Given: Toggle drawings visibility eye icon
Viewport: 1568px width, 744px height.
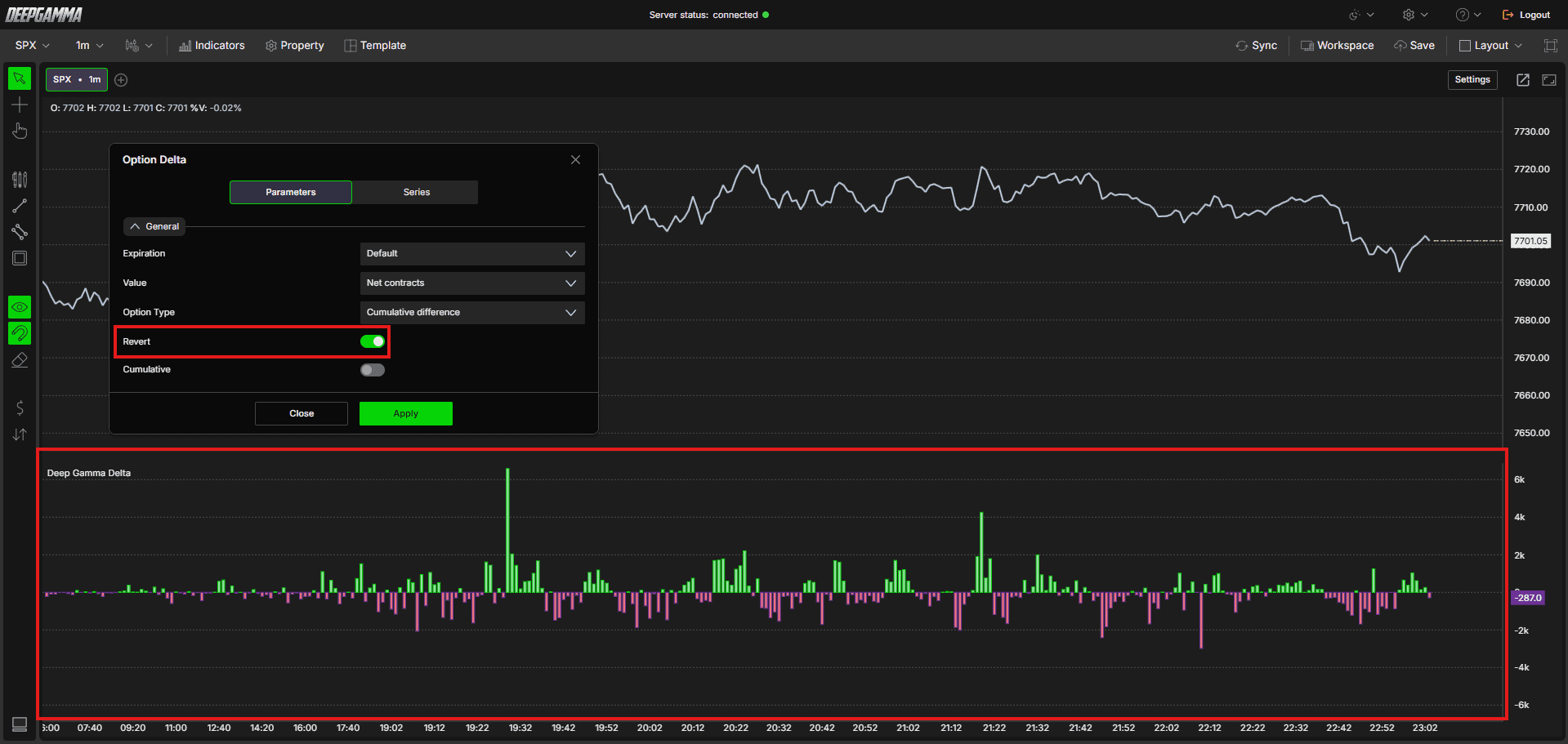Looking at the screenshot, I should point(20,307).
